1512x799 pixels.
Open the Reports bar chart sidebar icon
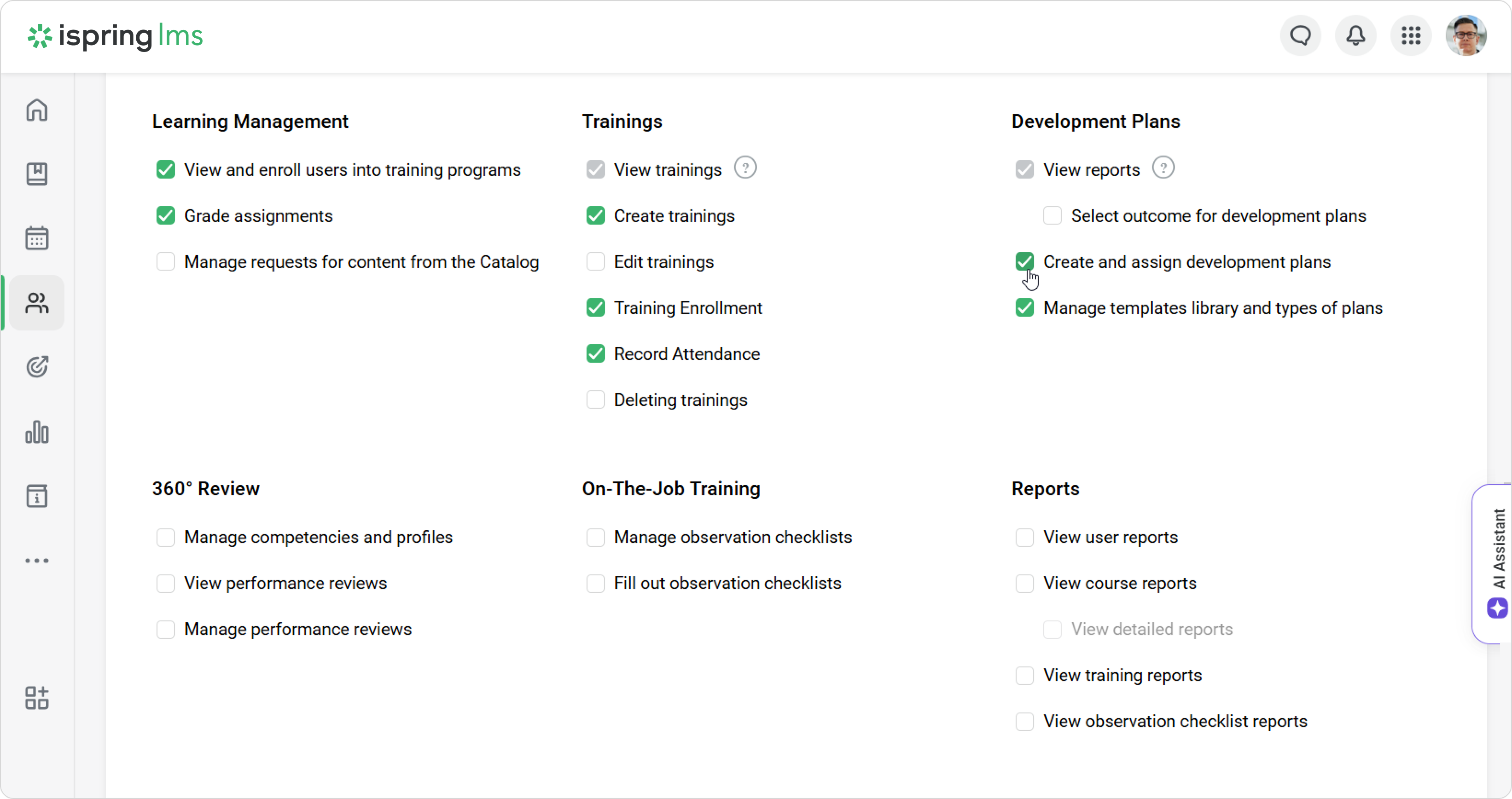coord(36,432)
